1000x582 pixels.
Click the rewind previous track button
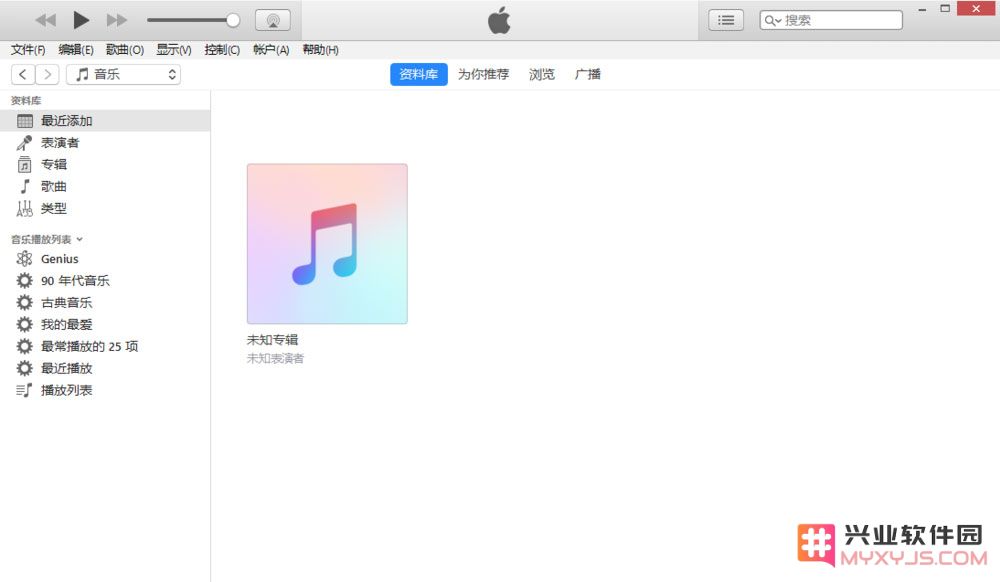point(45,20)
